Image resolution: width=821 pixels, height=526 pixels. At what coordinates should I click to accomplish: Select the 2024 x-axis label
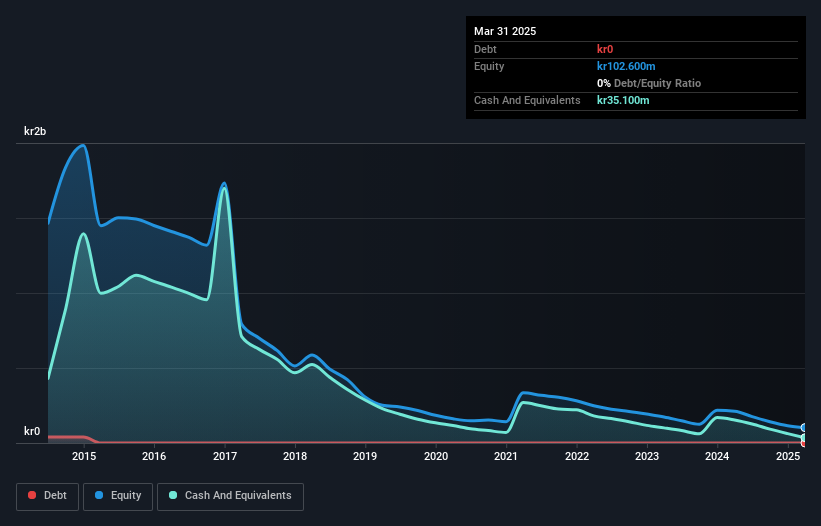717,456
